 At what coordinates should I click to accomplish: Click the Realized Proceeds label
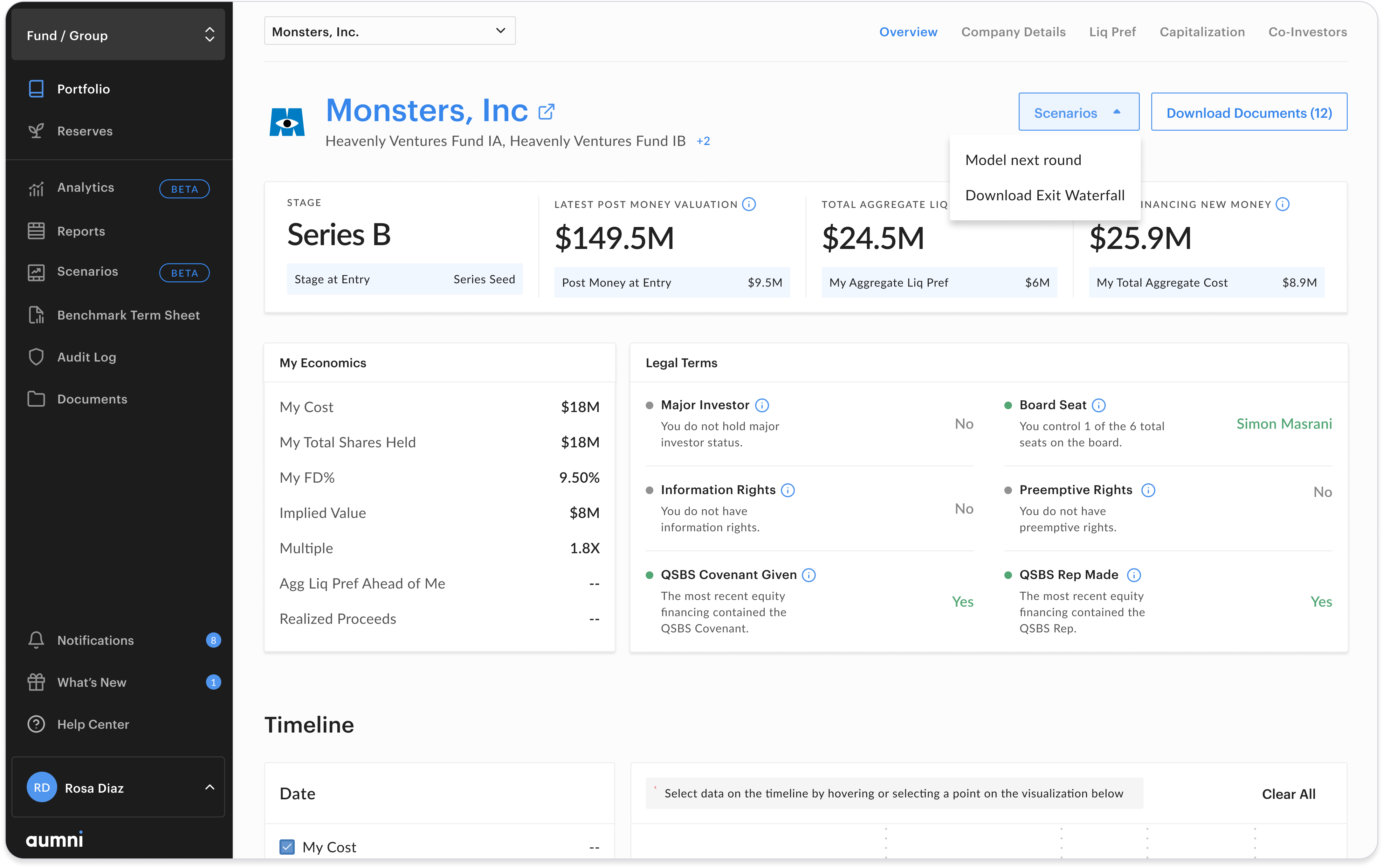[337, 619]
